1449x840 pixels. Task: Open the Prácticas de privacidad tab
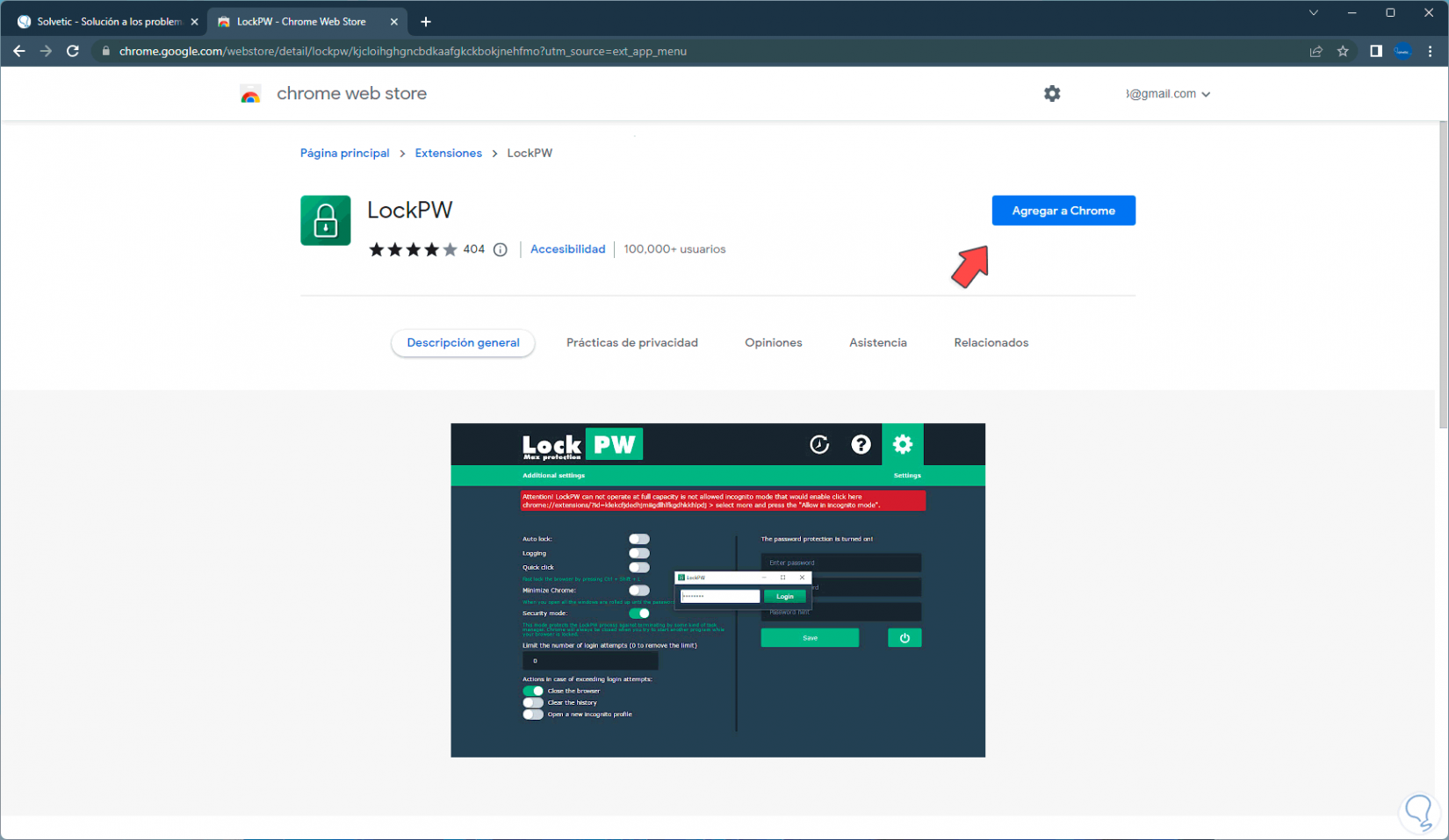632,342
